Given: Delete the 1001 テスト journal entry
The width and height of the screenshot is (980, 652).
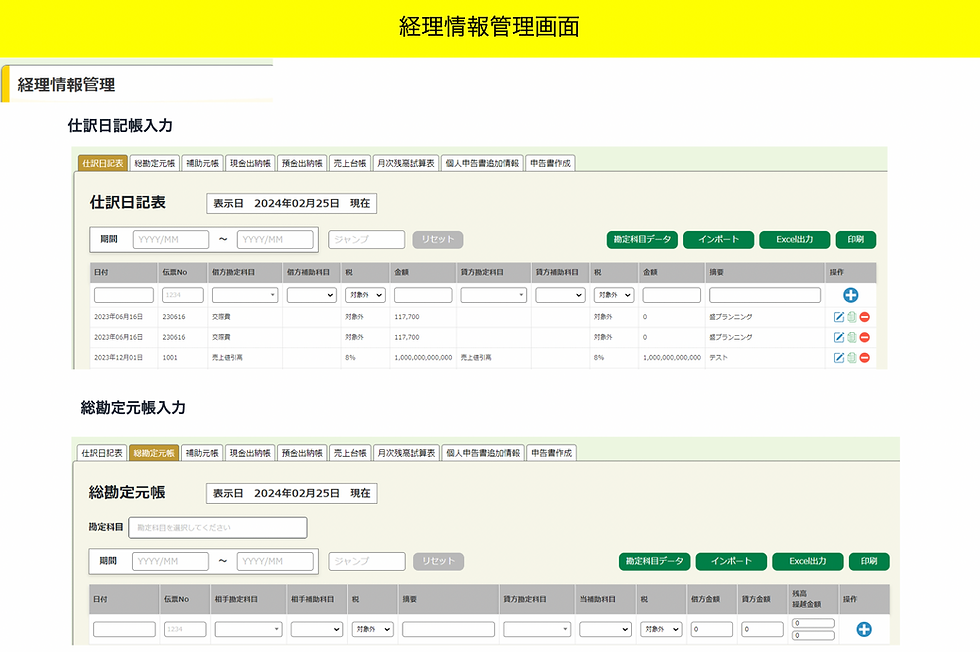Looking at the screenshot, I should point(864,358).
